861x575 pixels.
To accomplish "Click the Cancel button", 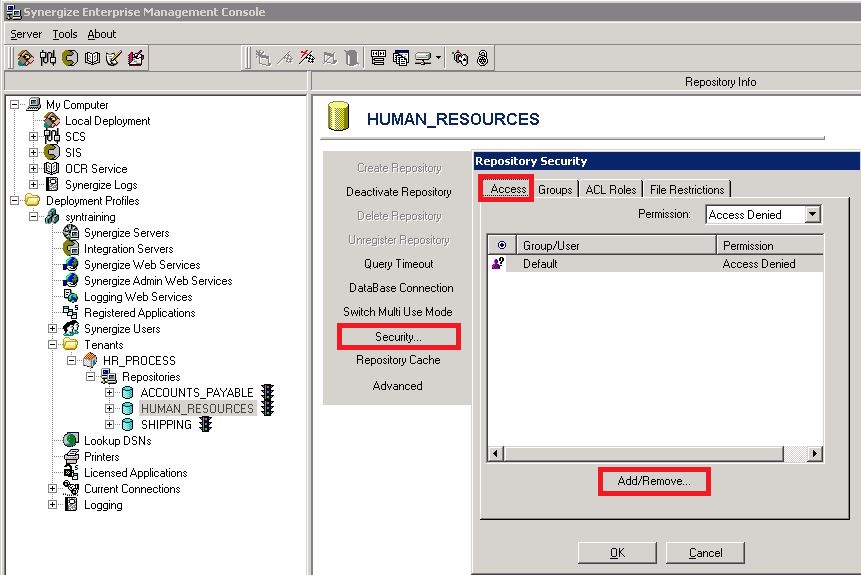I will (706, 552).
